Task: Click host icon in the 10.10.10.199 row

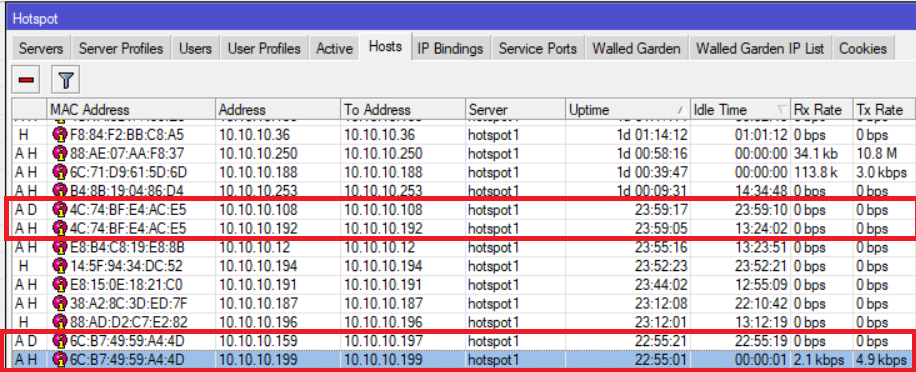Action: coord(60,359)
